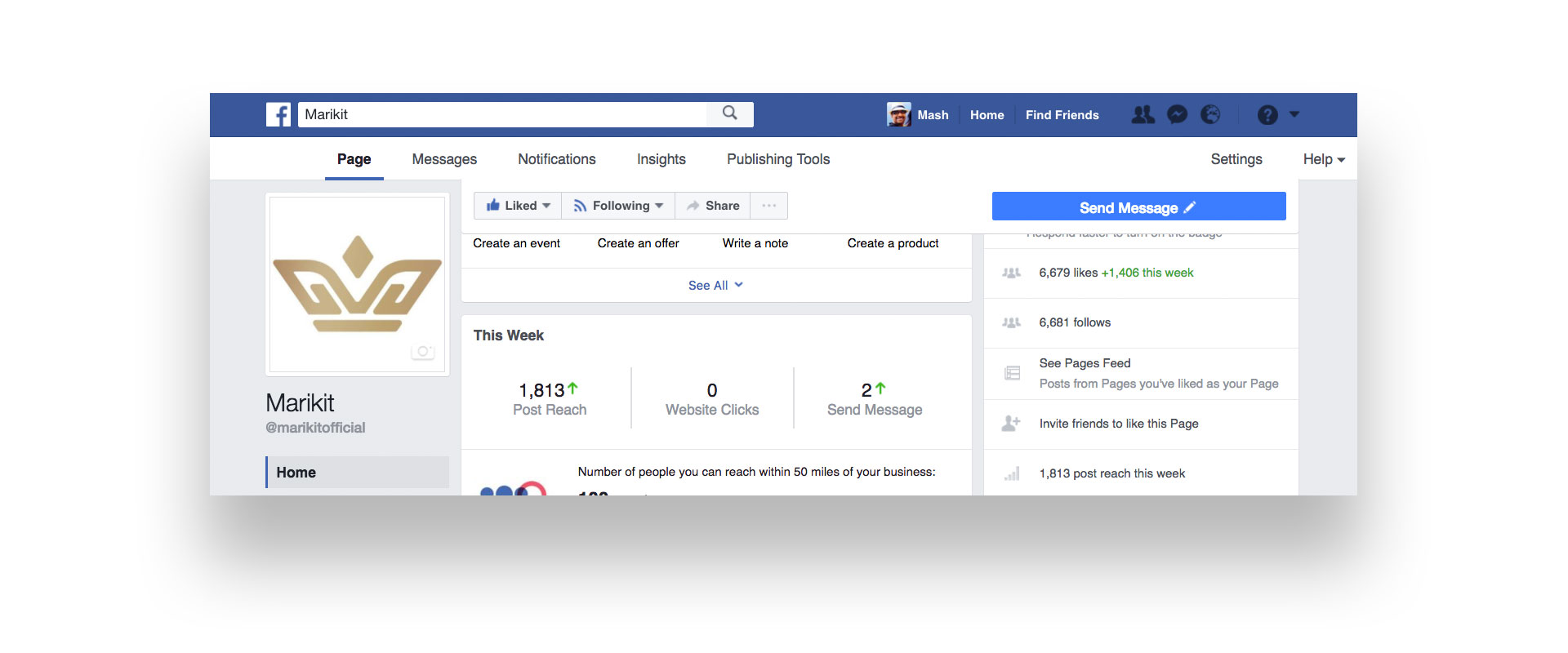Screen dimensions: 1568x653
Task: Expand the See All options
Action: 715,285
